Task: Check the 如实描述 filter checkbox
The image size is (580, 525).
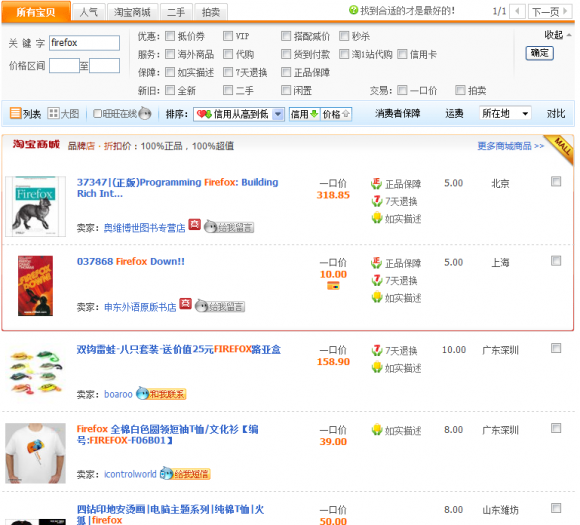Action: [x=170, y=72]
